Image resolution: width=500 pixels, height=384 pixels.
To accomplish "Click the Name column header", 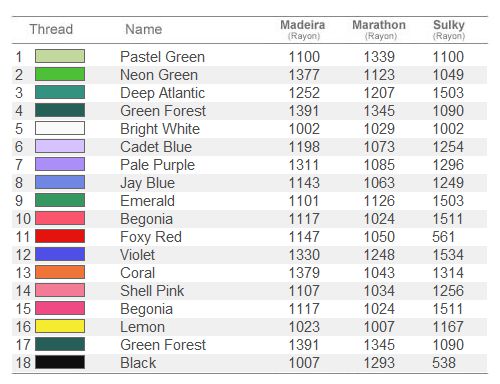I will [144, 29].
